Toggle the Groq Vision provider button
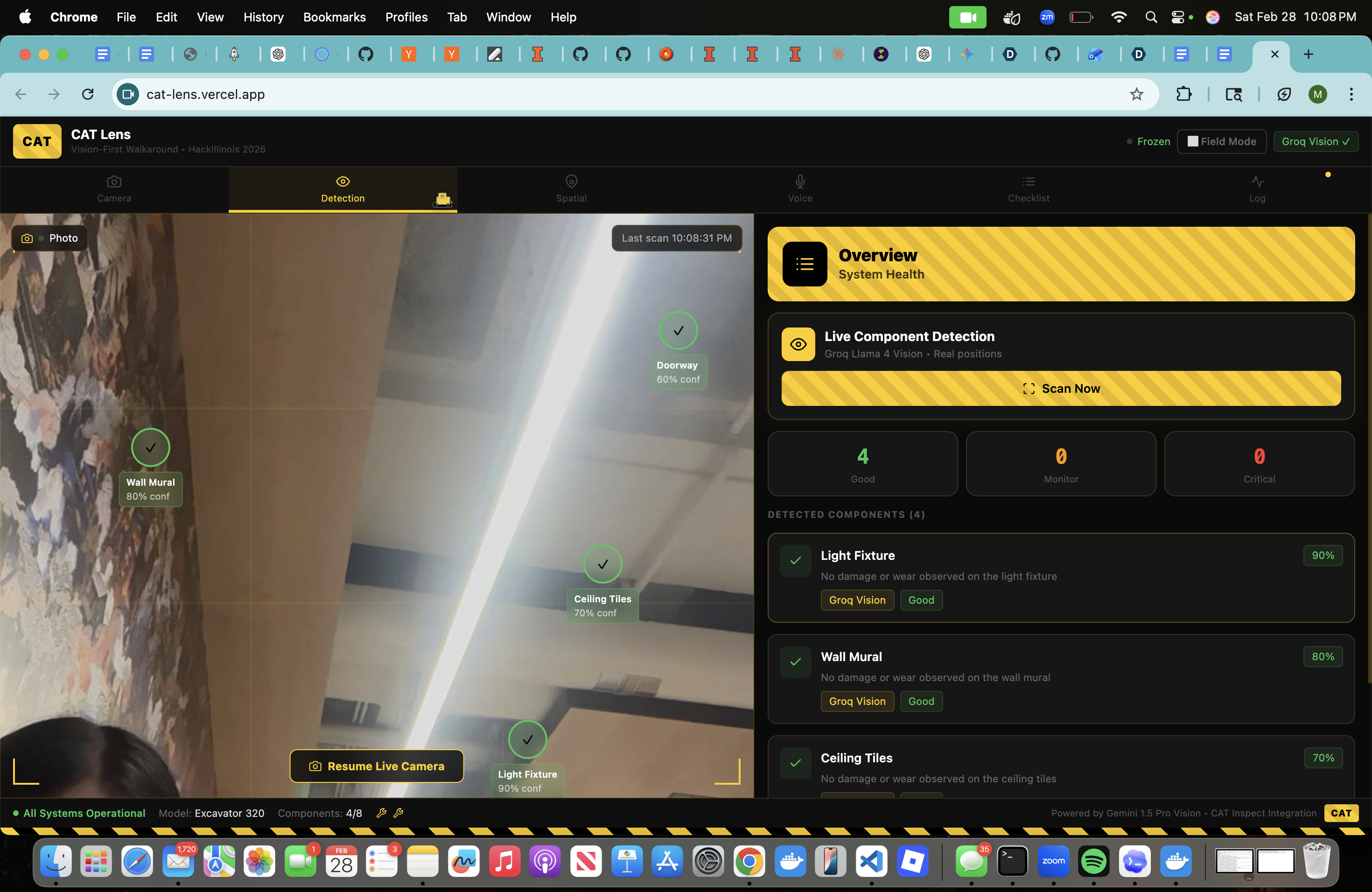This screenshot has height=892, width=1372. (1315, 141)
